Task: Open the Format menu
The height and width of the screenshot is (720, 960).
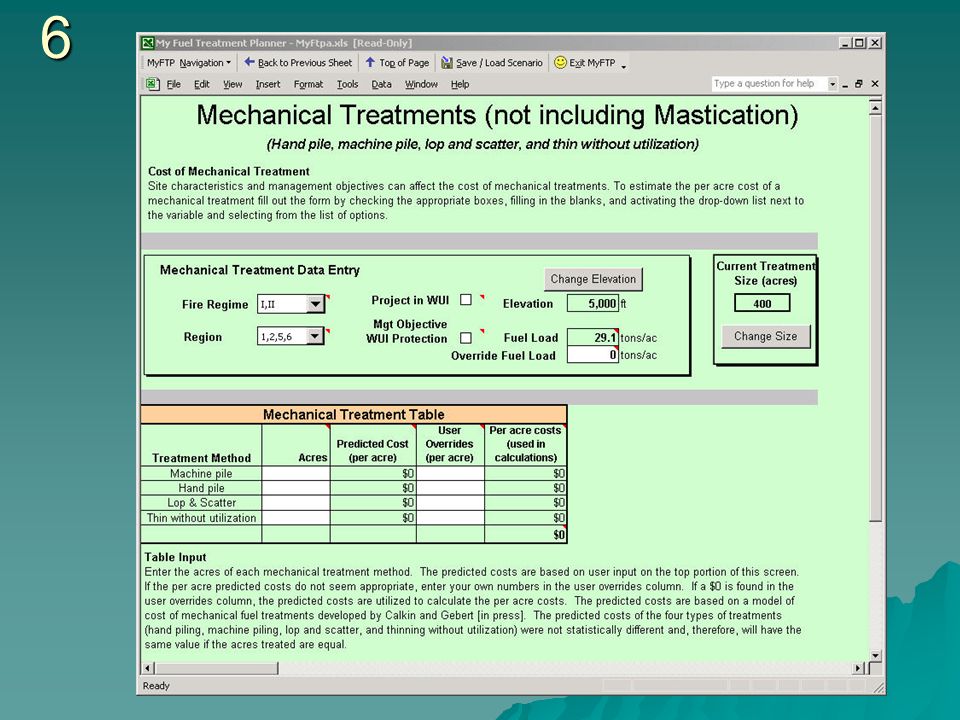Action: click(308, 84)
